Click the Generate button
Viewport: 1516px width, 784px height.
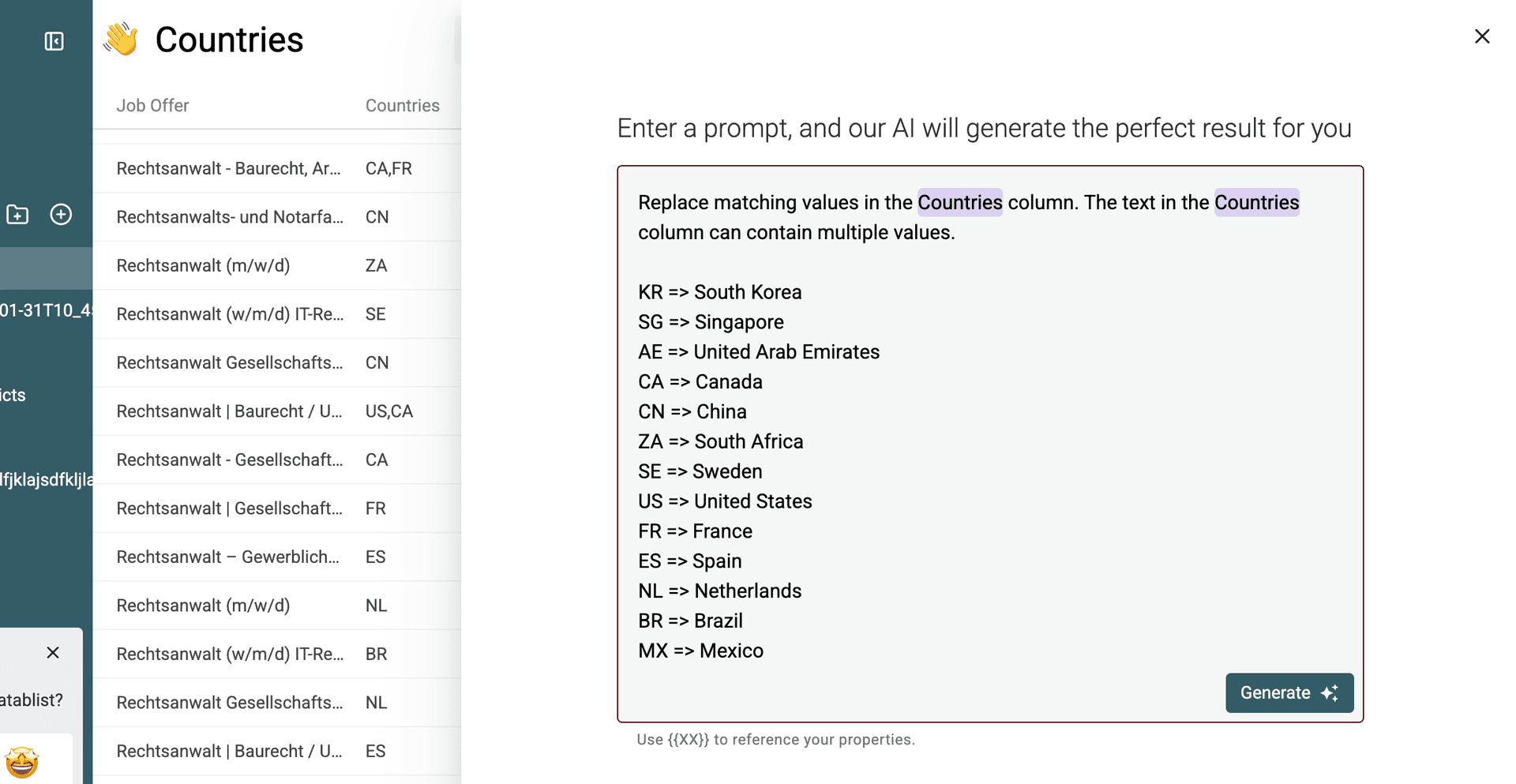[1289, 693]
